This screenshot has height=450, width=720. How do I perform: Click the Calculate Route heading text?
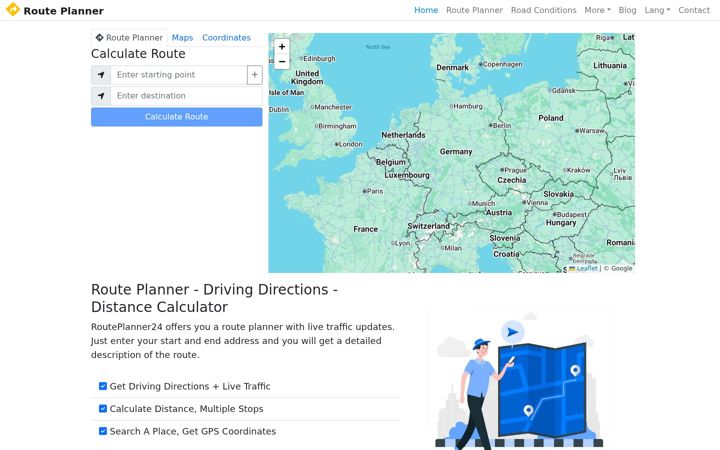click(138, 54)
